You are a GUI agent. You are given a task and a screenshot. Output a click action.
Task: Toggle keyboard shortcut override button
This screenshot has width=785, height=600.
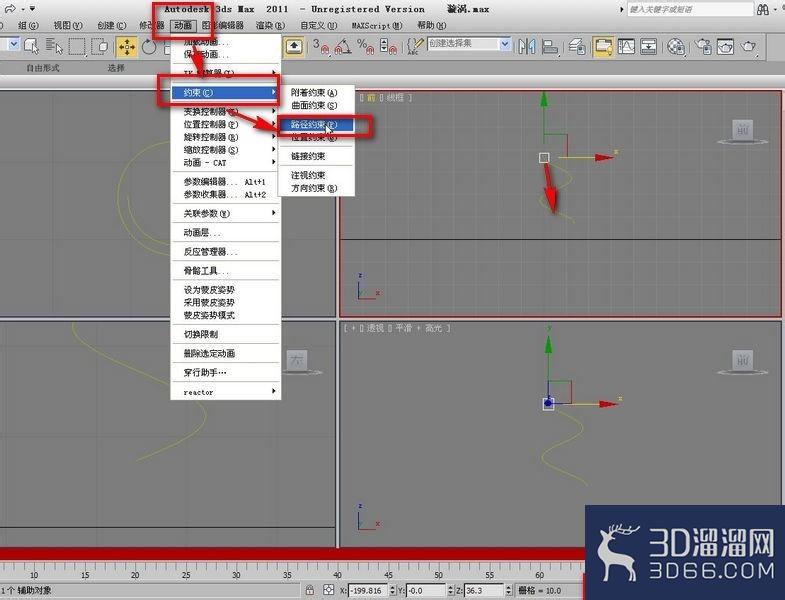294,47
